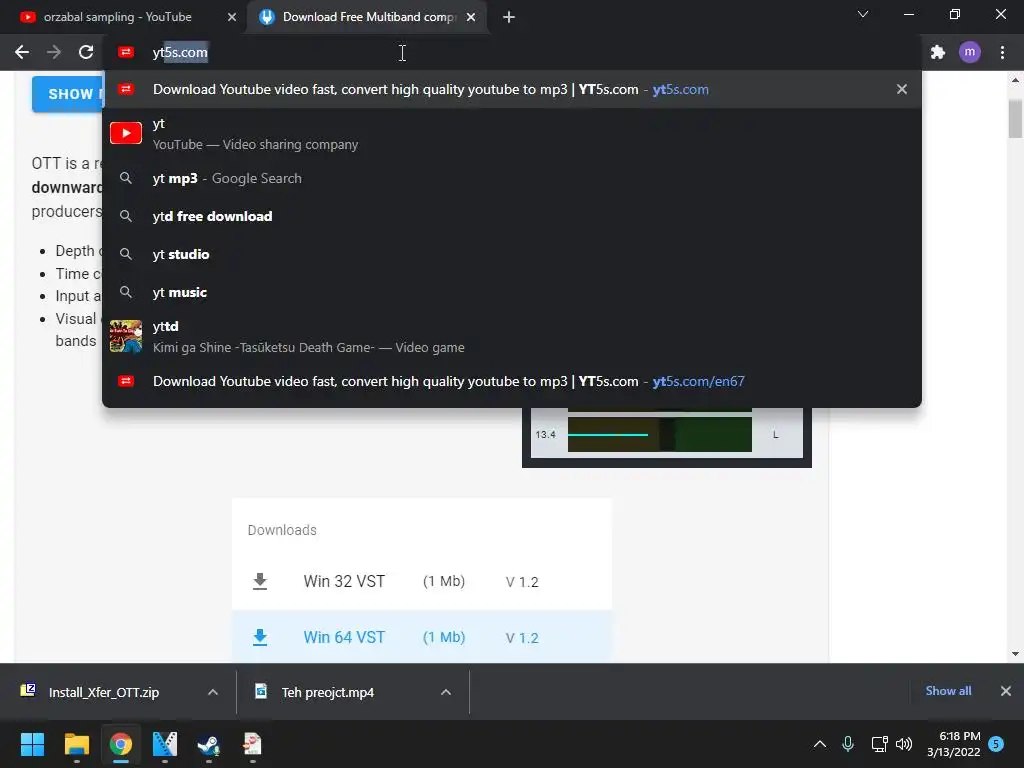Select yttd Kimi ga Shine suggestion
The height and width of the screenshot is (768, 1024).
coord(511,336)
